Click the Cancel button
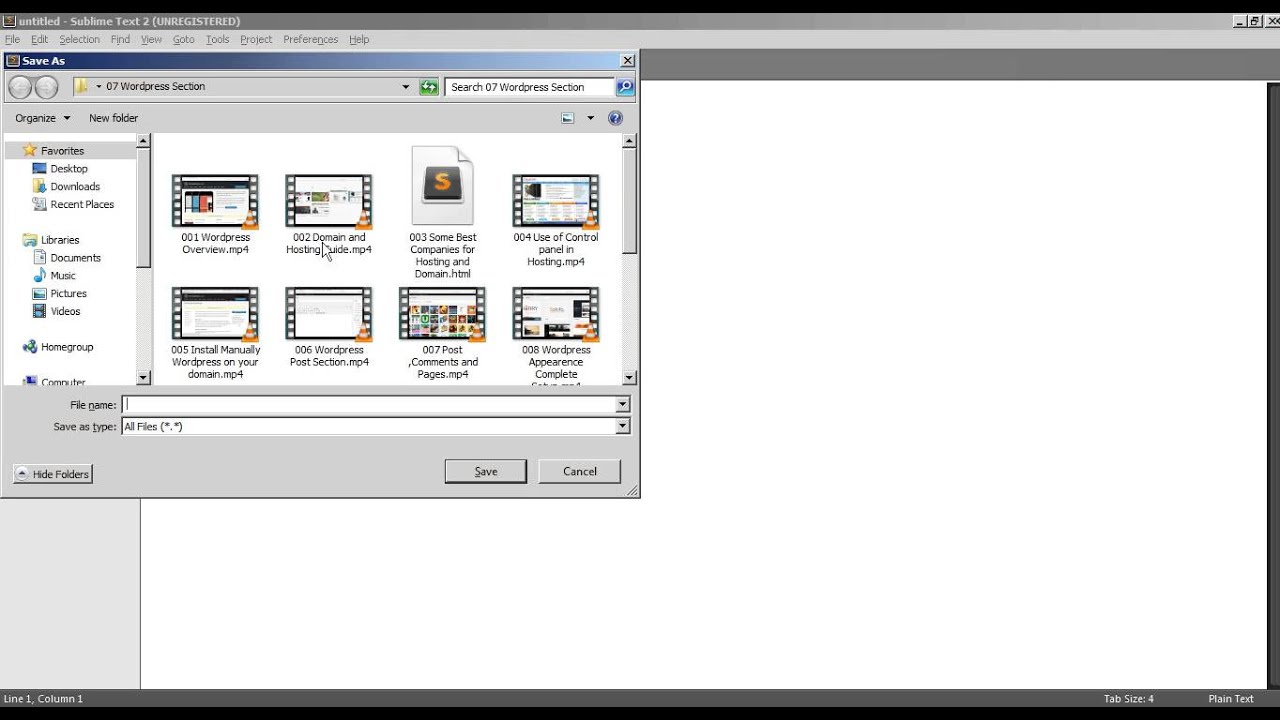The width and height of the screenshot is (1280, 720). click(x=579, y=471)
